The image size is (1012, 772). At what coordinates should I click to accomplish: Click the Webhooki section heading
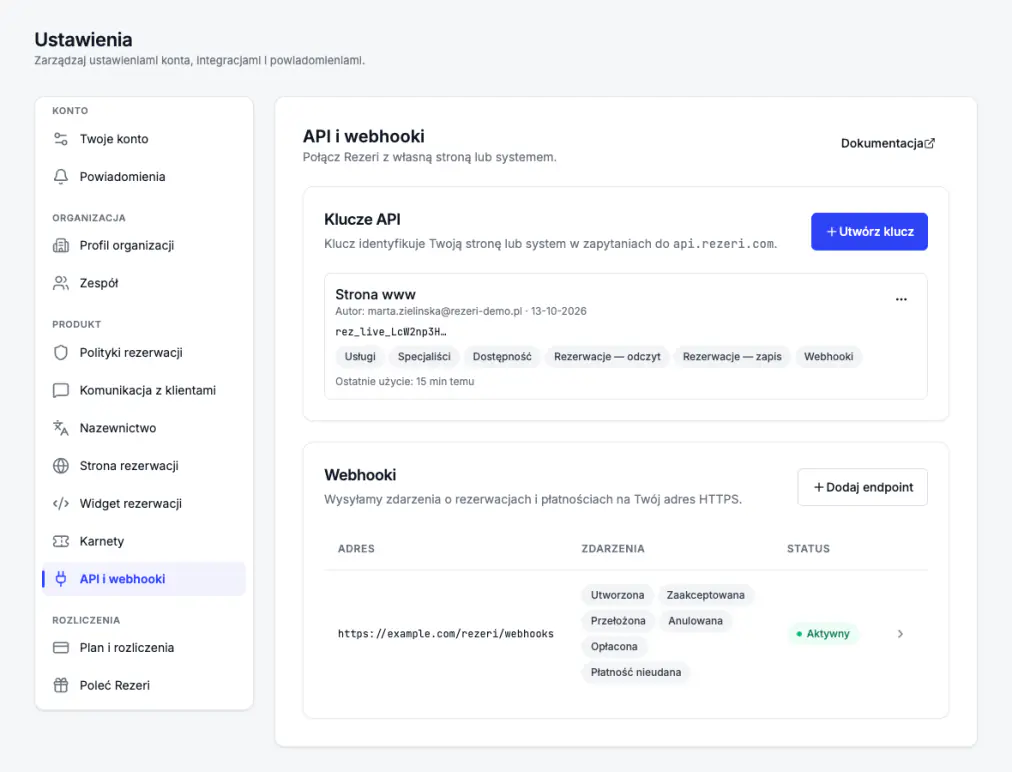[360, 475]
